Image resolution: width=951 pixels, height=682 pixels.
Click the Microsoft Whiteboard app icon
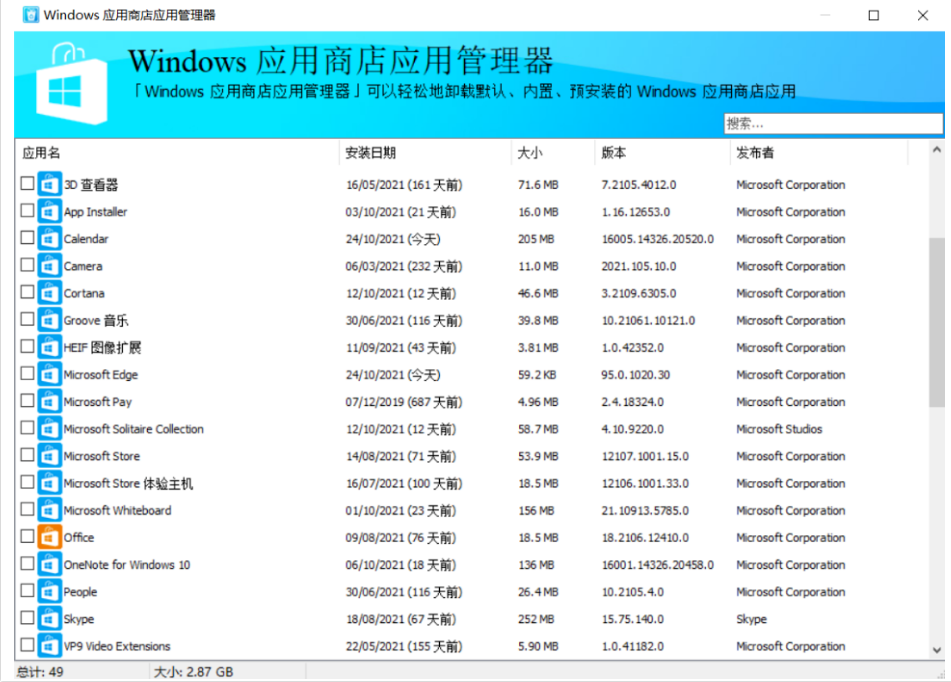[49, 510]
